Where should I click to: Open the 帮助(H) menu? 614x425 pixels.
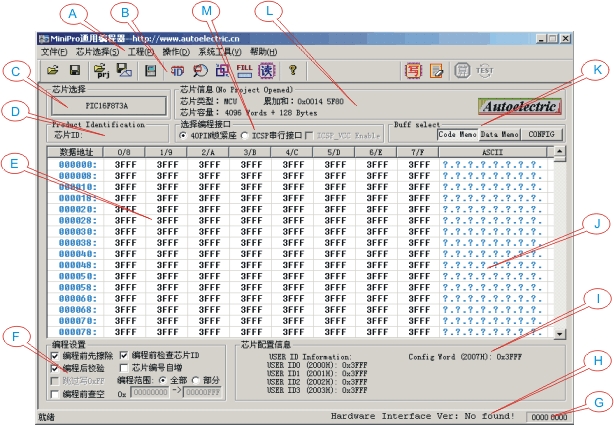pos(264,52)
